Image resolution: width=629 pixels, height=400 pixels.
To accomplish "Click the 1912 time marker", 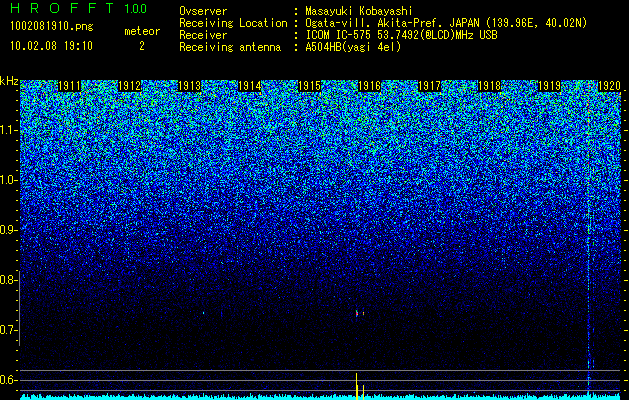I will point(130,86).
